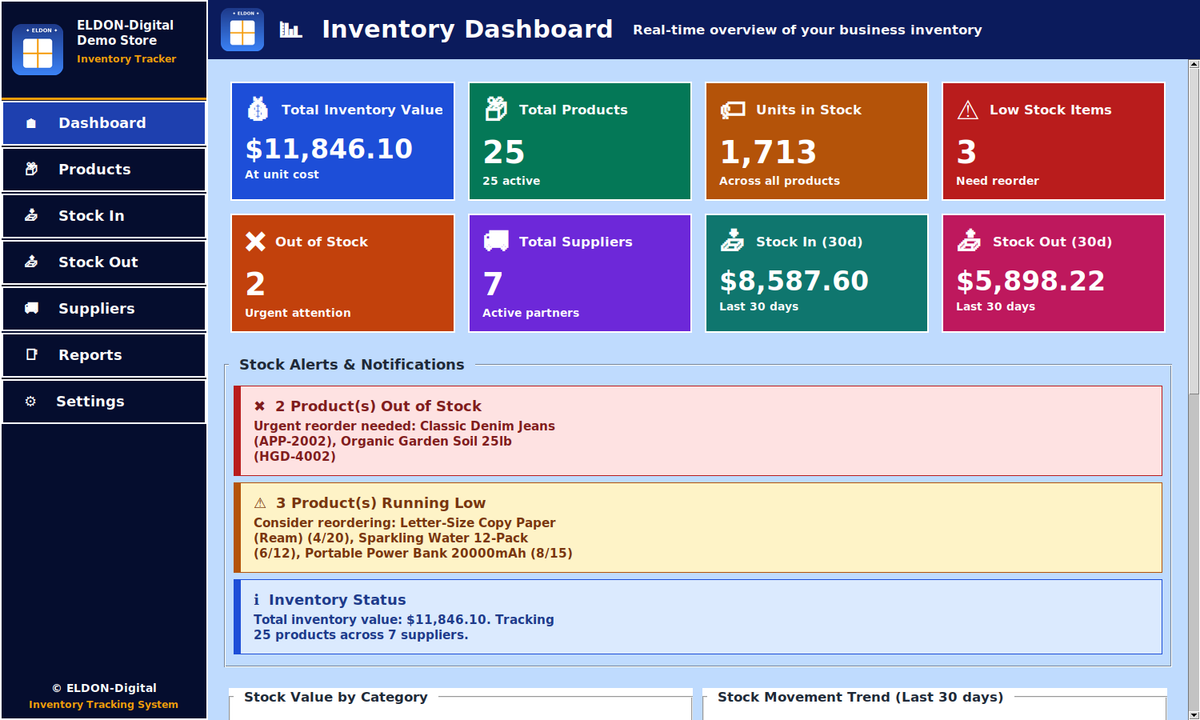Open the Units in Stock card
Image resolution: width=1200 pixels, height=720 pixels.
[x=817, y=141]
